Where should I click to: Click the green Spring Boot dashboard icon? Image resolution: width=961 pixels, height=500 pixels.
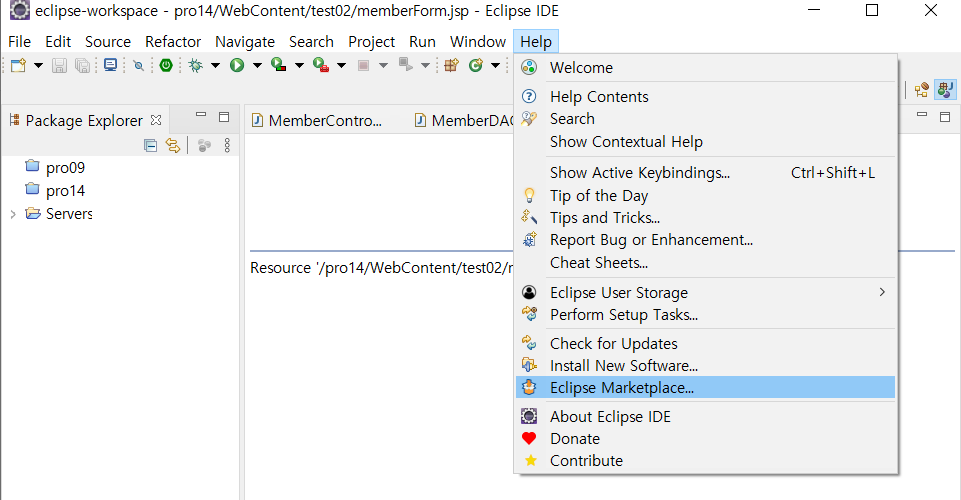(165, 65)
